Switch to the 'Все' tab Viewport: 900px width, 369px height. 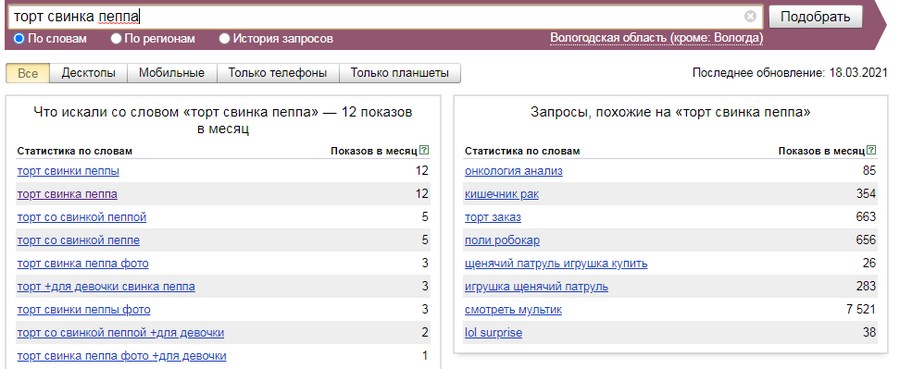tap(28, 73)
